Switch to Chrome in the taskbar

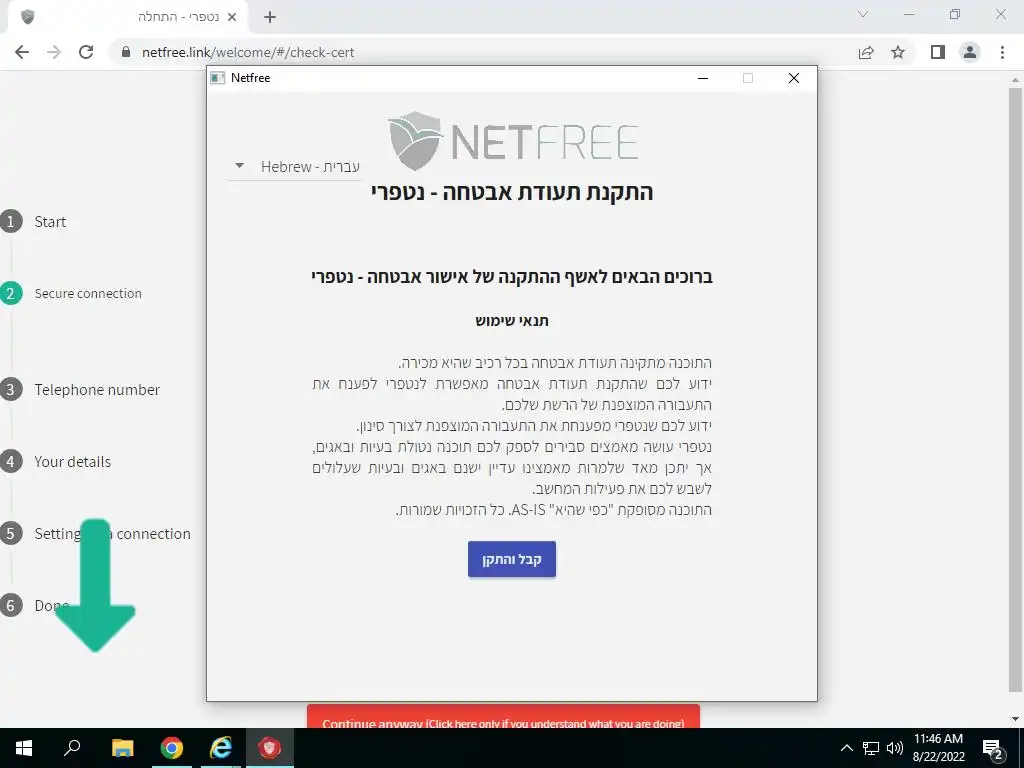point(172,748)
